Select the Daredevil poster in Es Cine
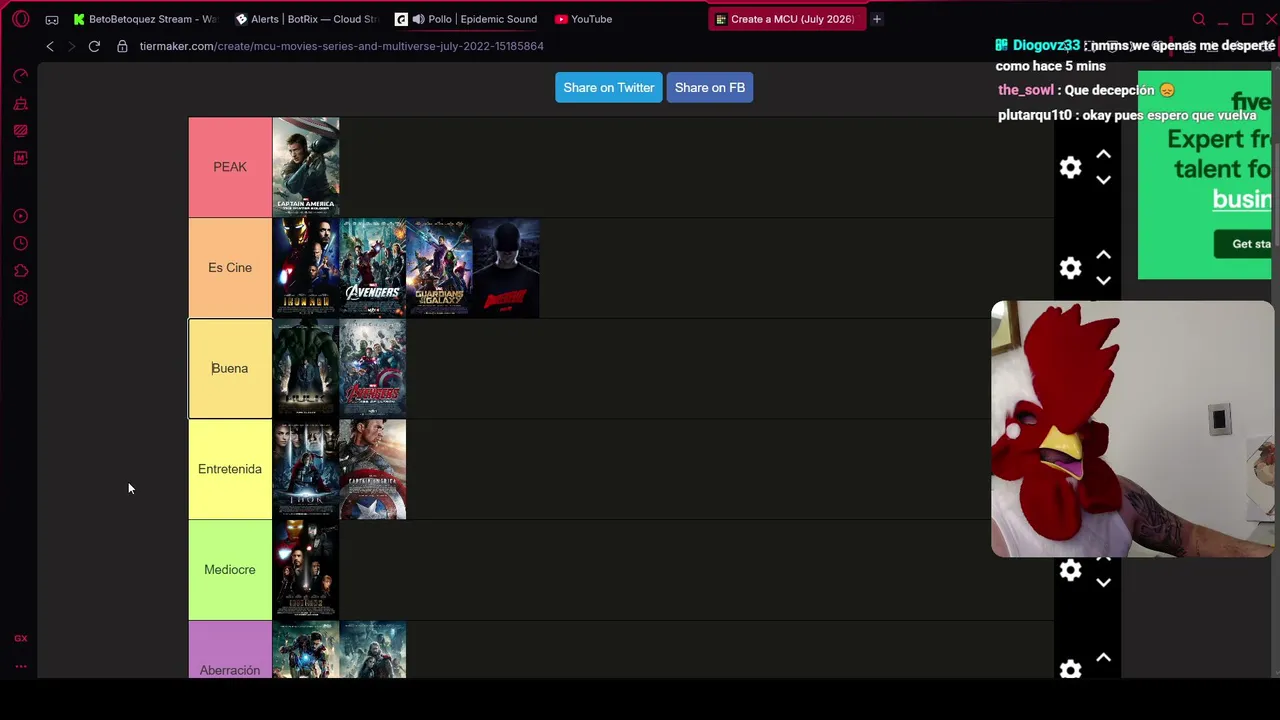The width and height of the screenshot is (1280, 720). (507, 268)
